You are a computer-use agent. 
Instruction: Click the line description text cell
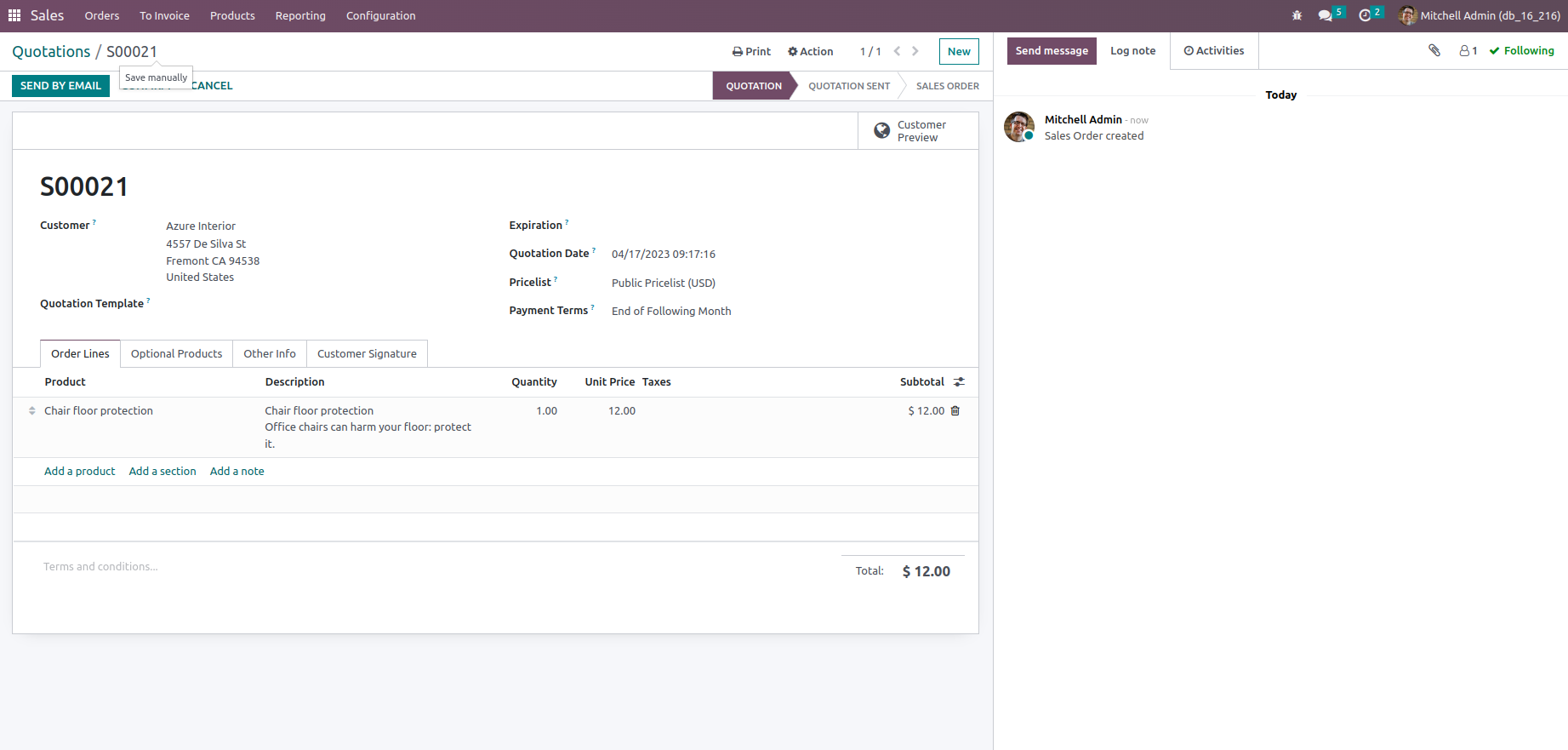[x=368, y=427]
